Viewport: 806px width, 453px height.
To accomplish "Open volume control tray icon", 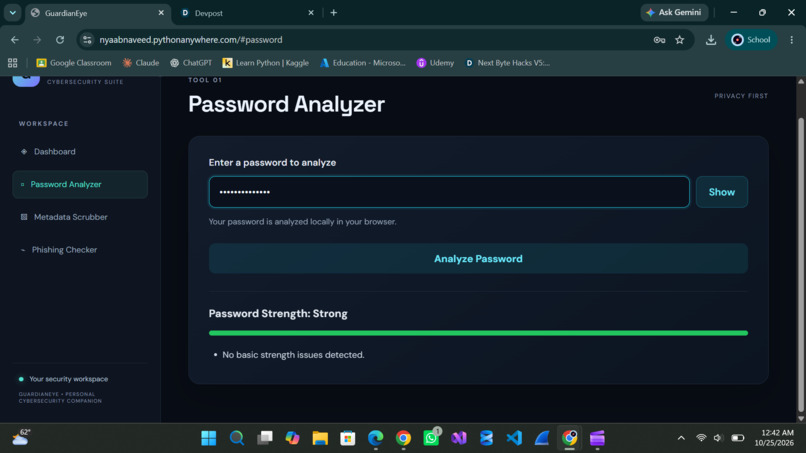I will (x=718, y=438).
